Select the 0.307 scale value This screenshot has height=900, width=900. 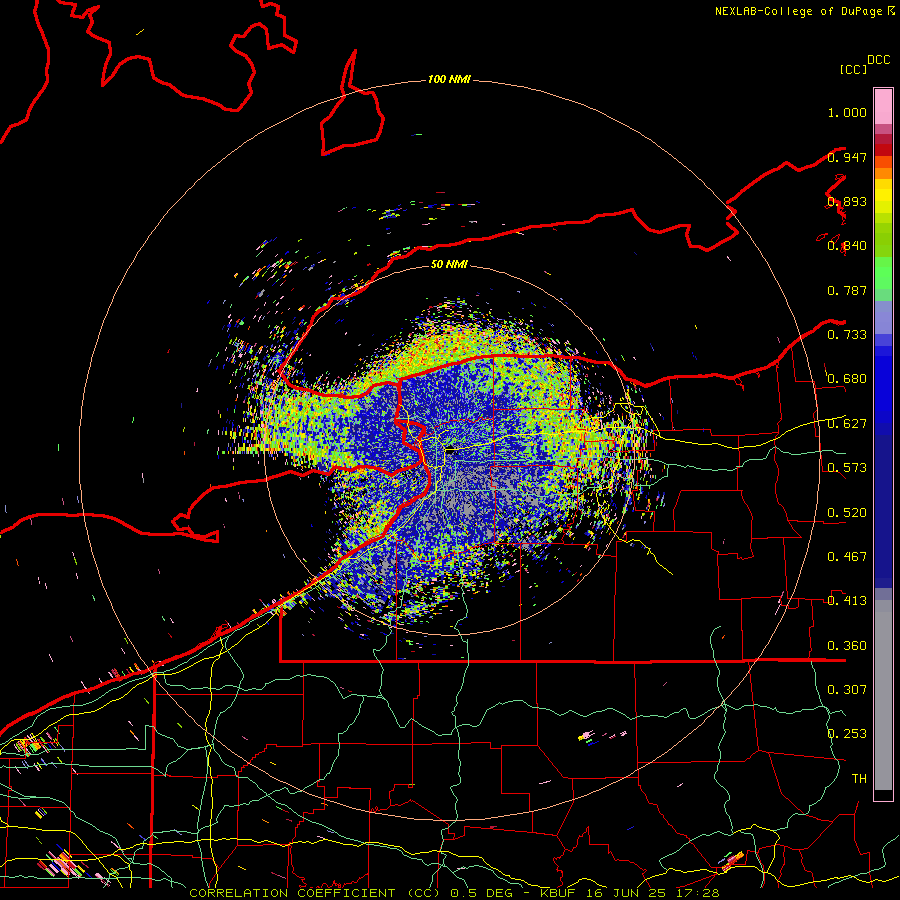tap(847, 690)
